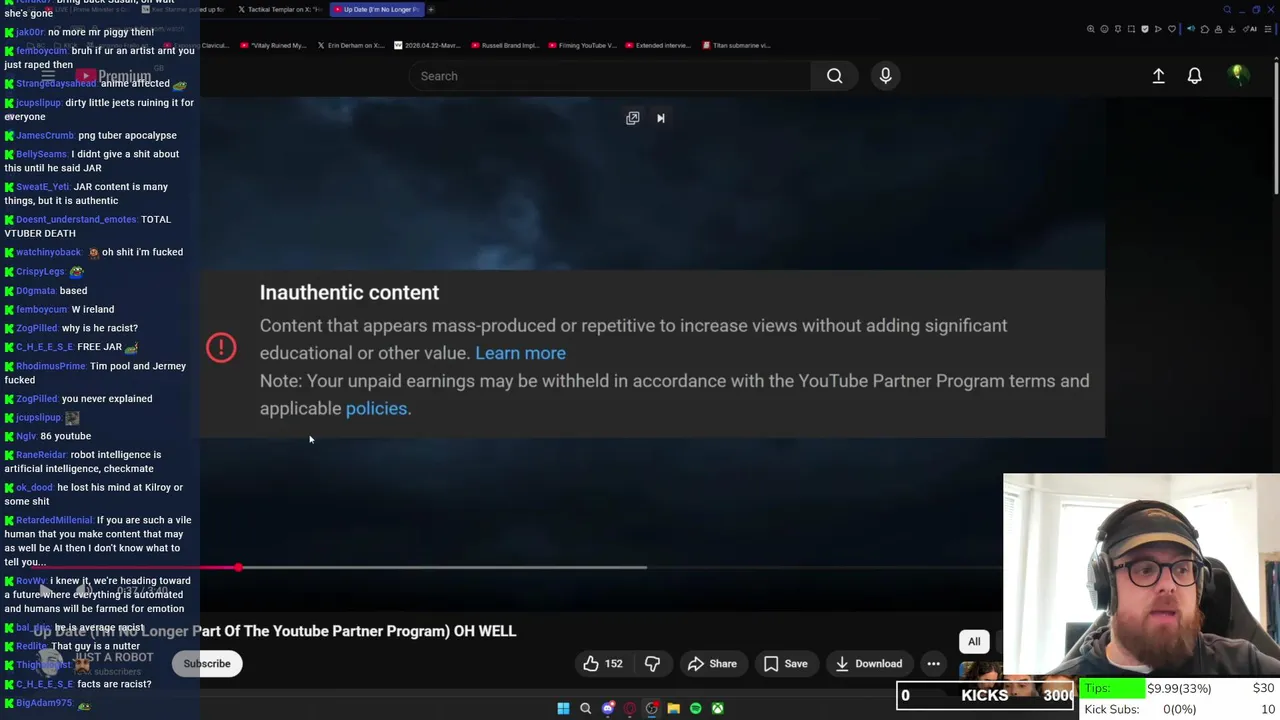
Task: Click the KICKS goal counter overlay
Action: (985, 695)
